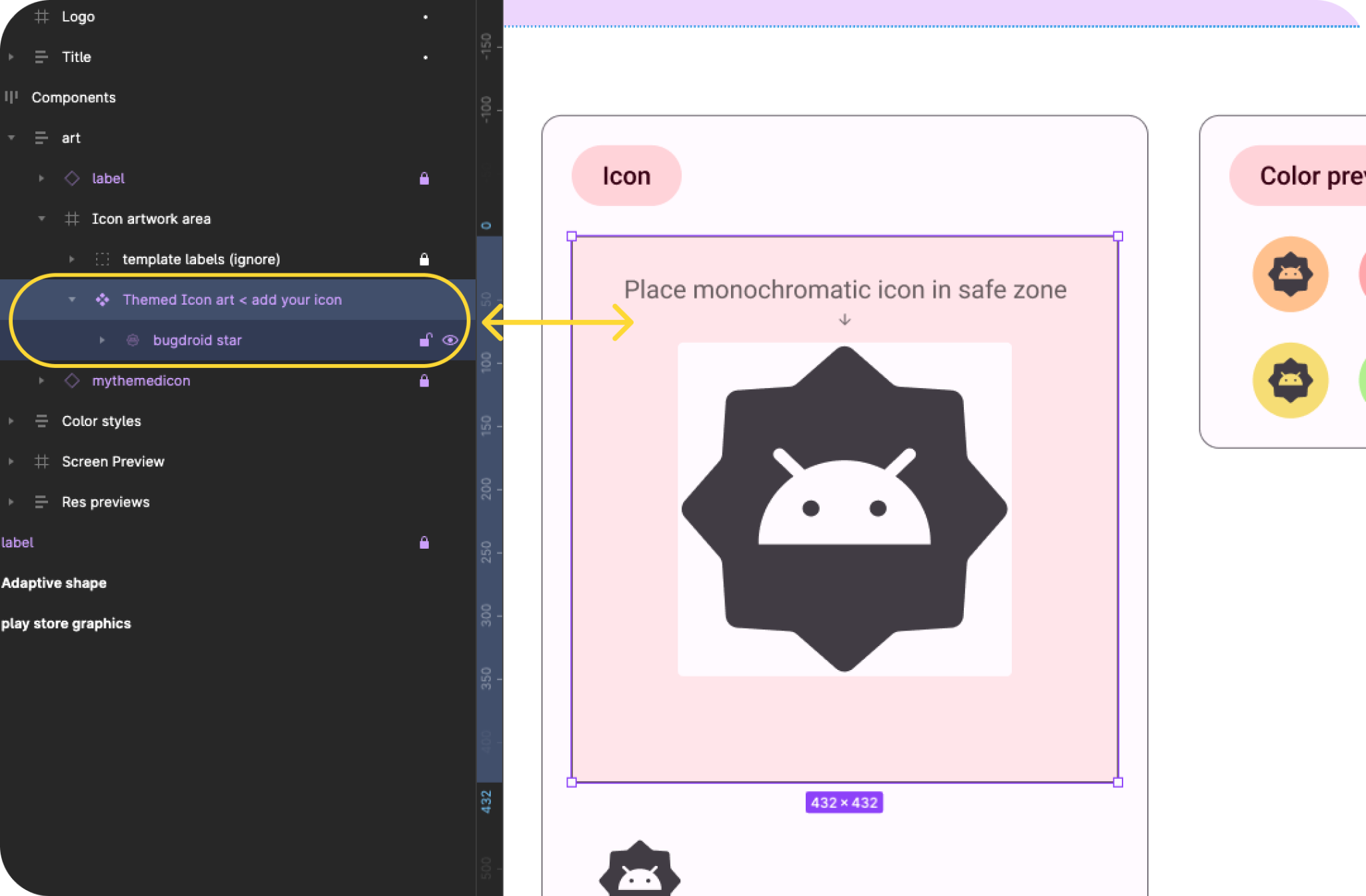Viewport: 1366px width, 896px height.
Task: Expand the Color styles section
Action: [11, 421]
